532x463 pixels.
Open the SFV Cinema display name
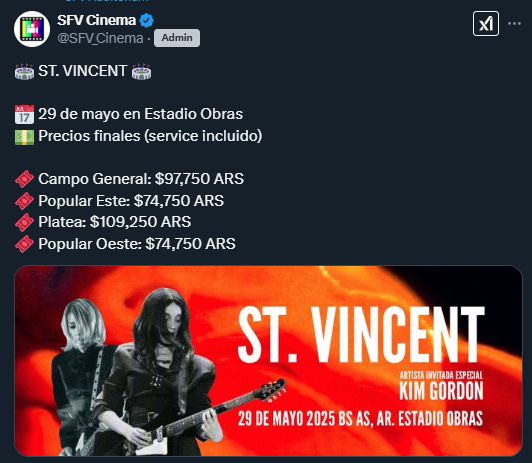tap(96, 20)
